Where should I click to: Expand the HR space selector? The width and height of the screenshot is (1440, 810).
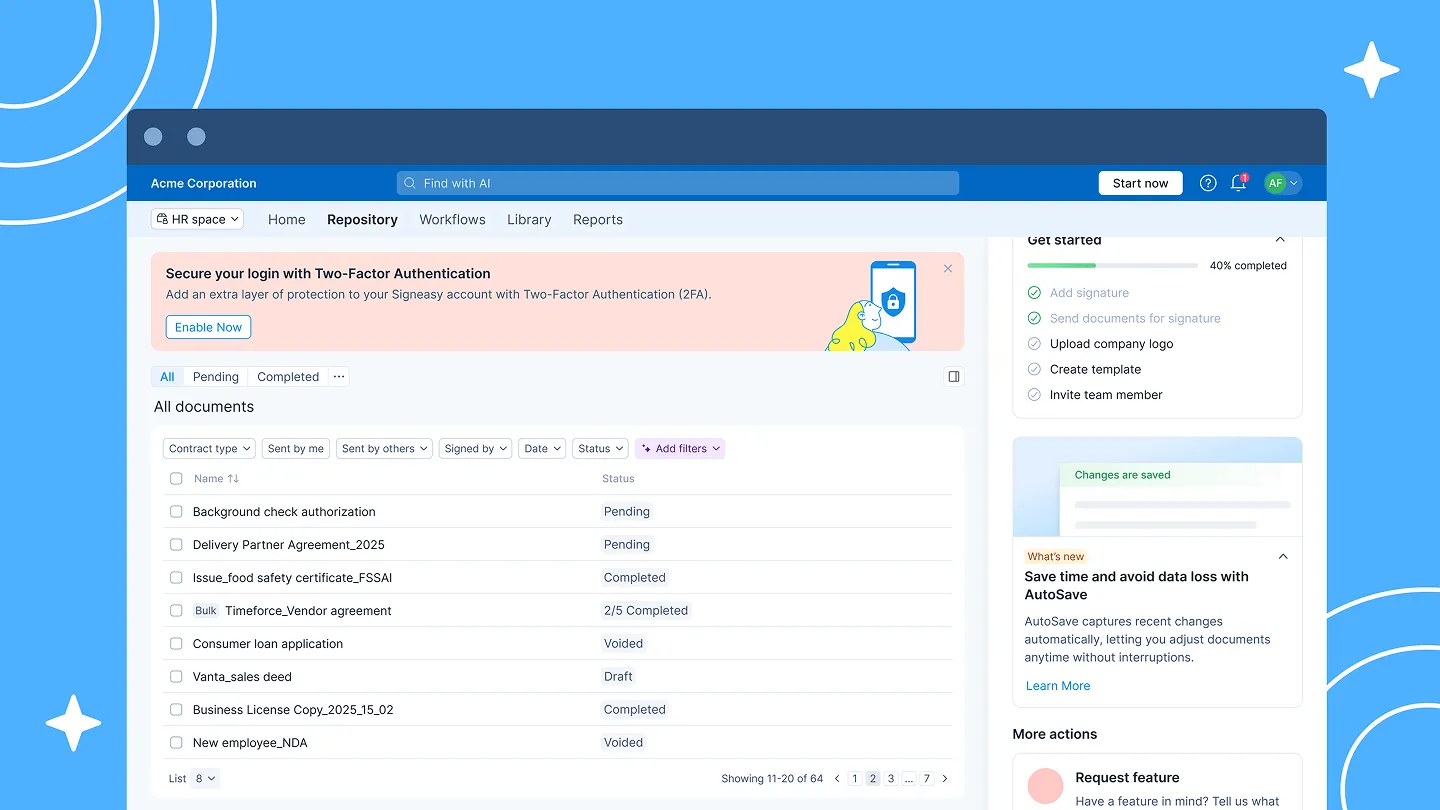click(197, 218)
